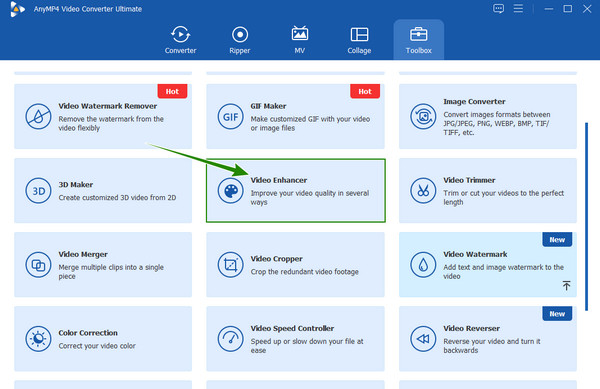Image resolution: width=600 pixels, height=389 pixels.
Task: Click the back-to-top arrow icon
Action: (566, 285)
